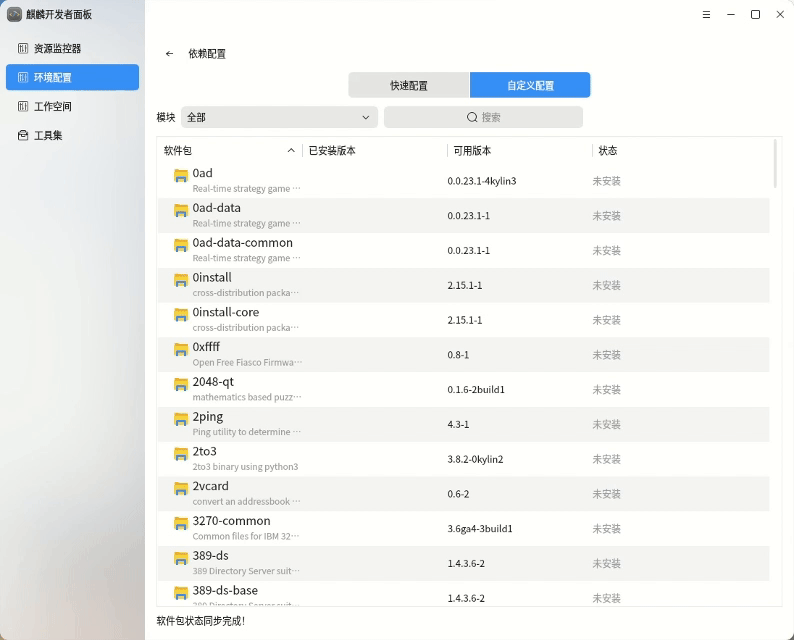Click the back arrow beside 依赖配置
Image resolution: width=794 pixels, height=640 pixels.
coord(169,54)
